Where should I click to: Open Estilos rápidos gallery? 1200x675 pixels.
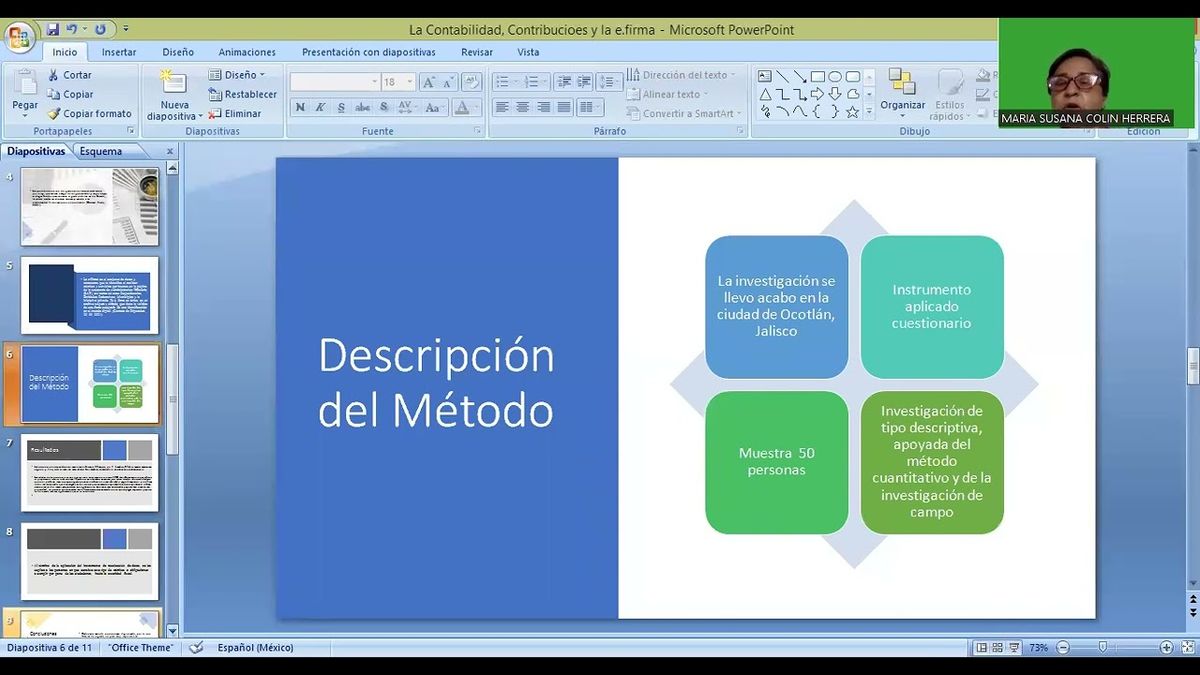949,95
